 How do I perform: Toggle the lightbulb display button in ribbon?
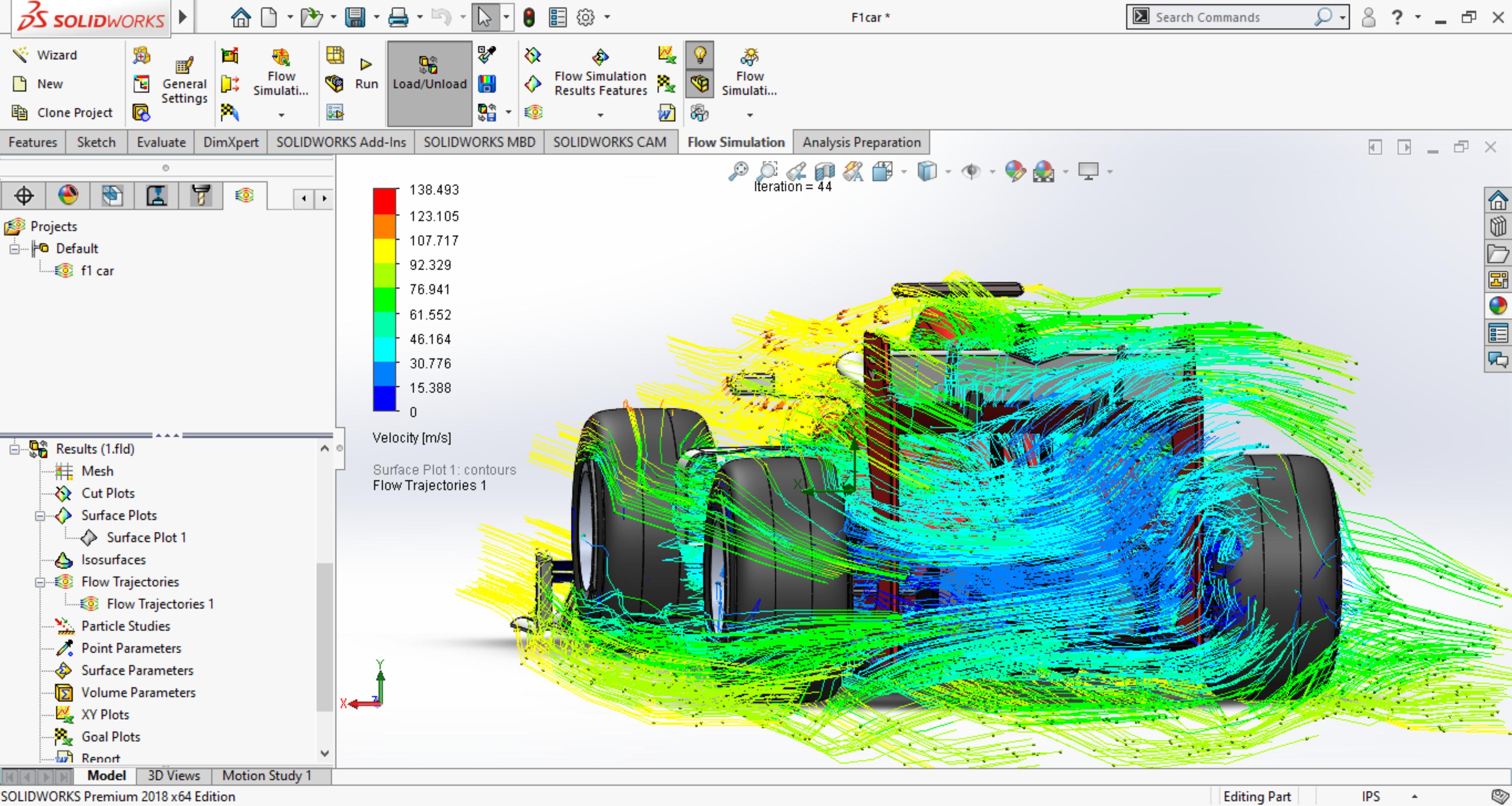[700, 56]
